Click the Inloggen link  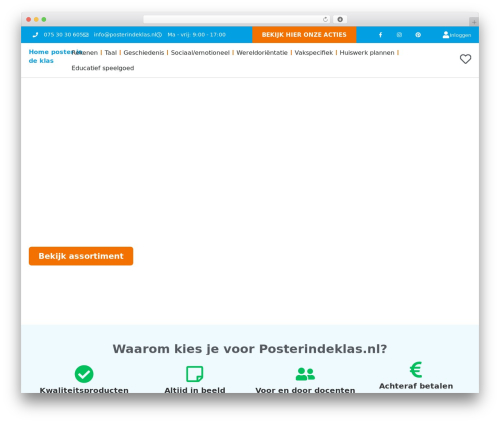(460, 35)
